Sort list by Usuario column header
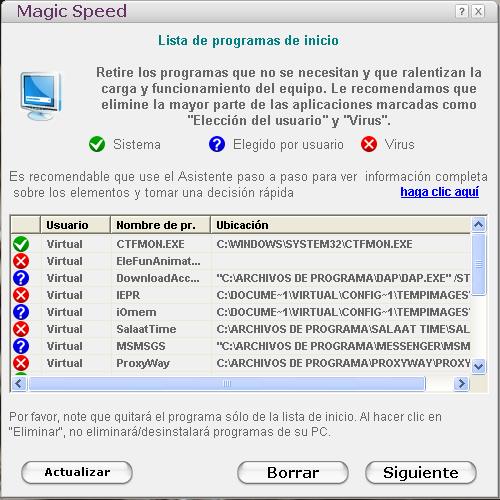 (x=75, y=225)
